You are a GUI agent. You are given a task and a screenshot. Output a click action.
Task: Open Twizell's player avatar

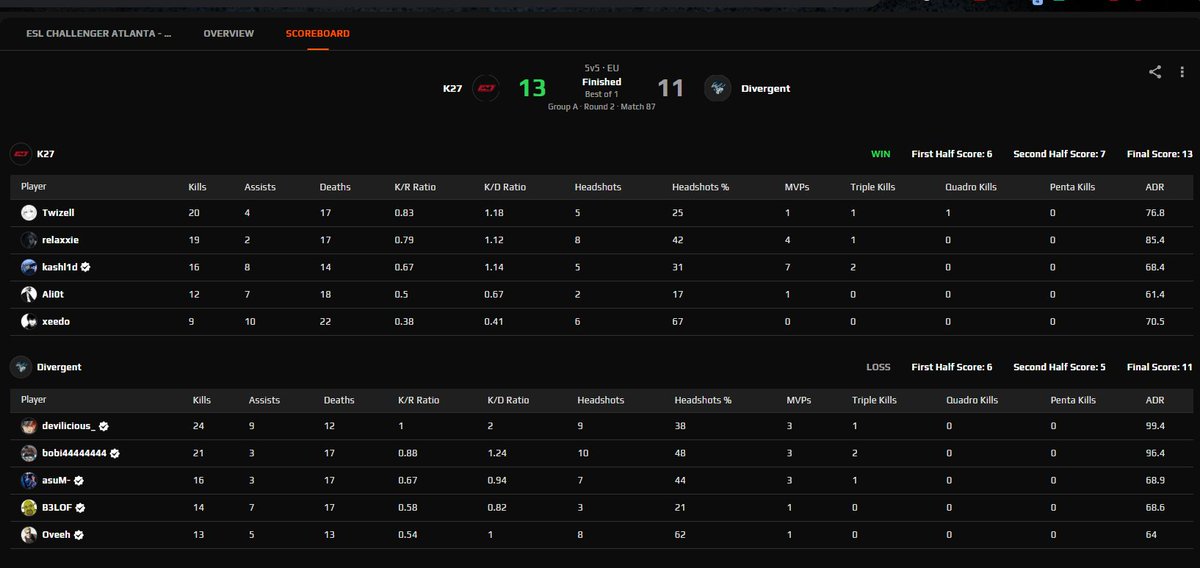coord(29,213)
